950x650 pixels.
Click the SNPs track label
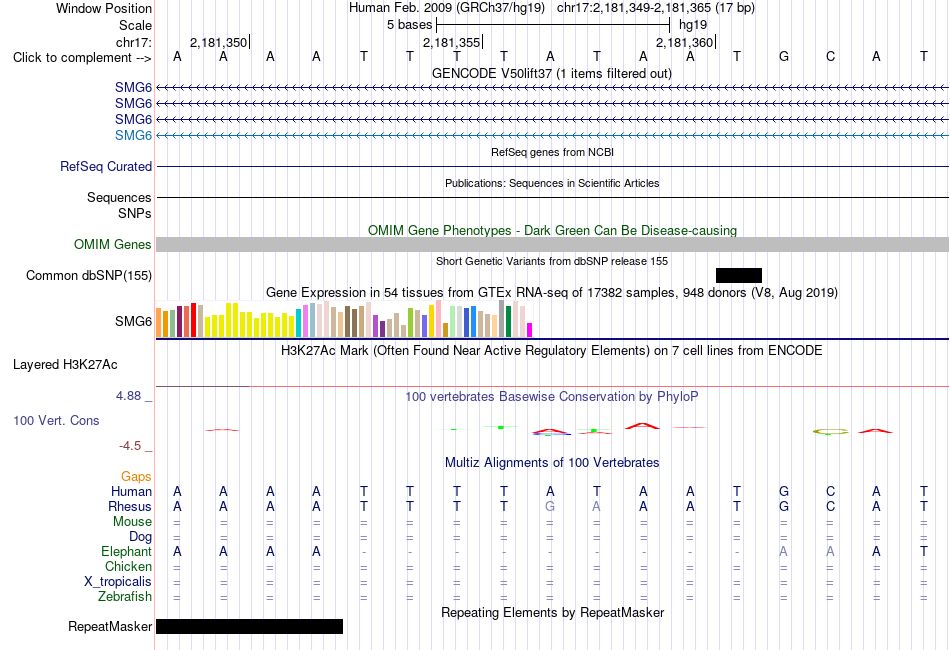(x=135, y=213)
